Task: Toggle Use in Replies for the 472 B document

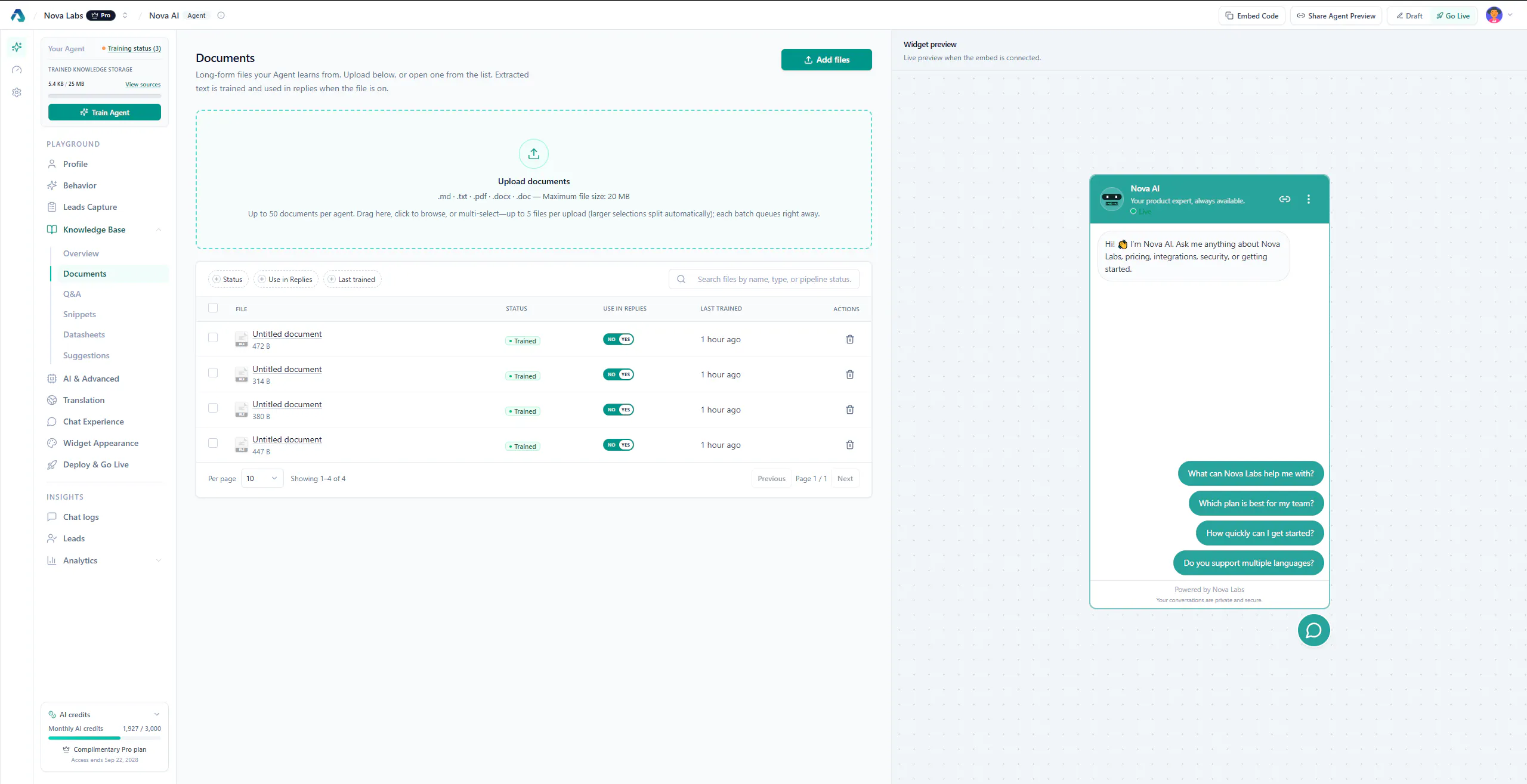Action: [x=619, y=339]
